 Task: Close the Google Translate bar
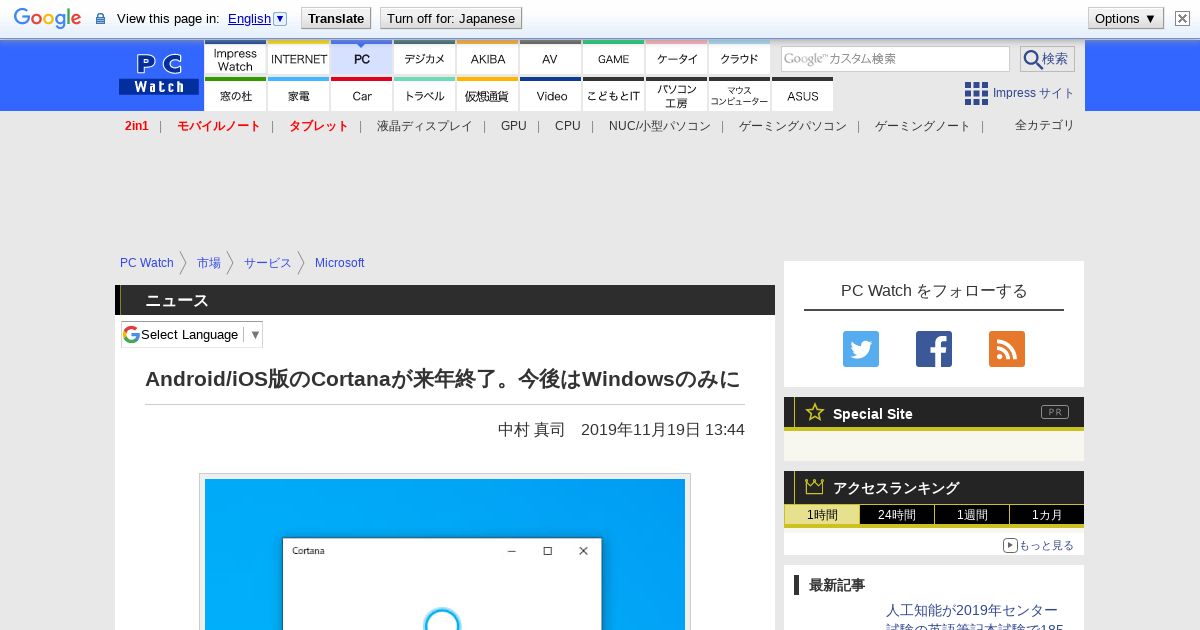pos(1182,18)
